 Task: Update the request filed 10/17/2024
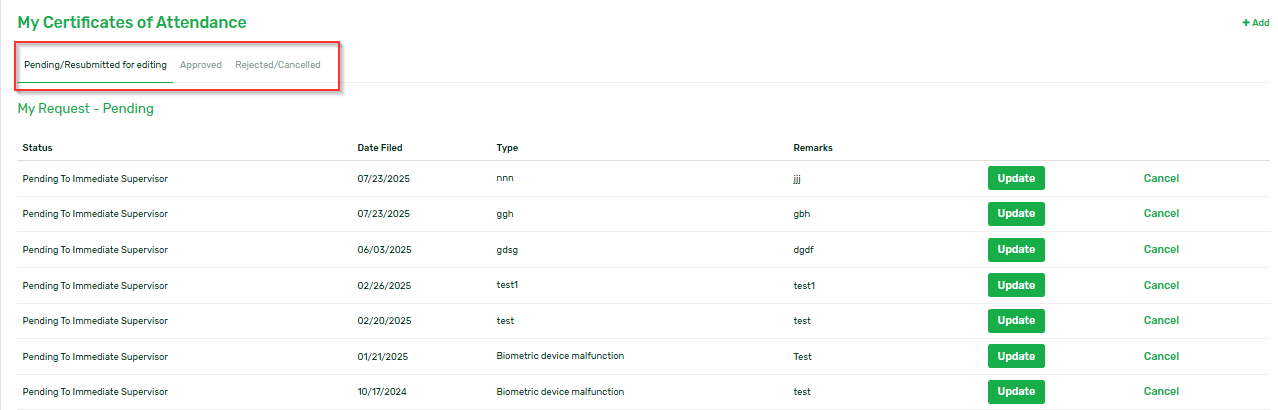[x=1016, y=392]
